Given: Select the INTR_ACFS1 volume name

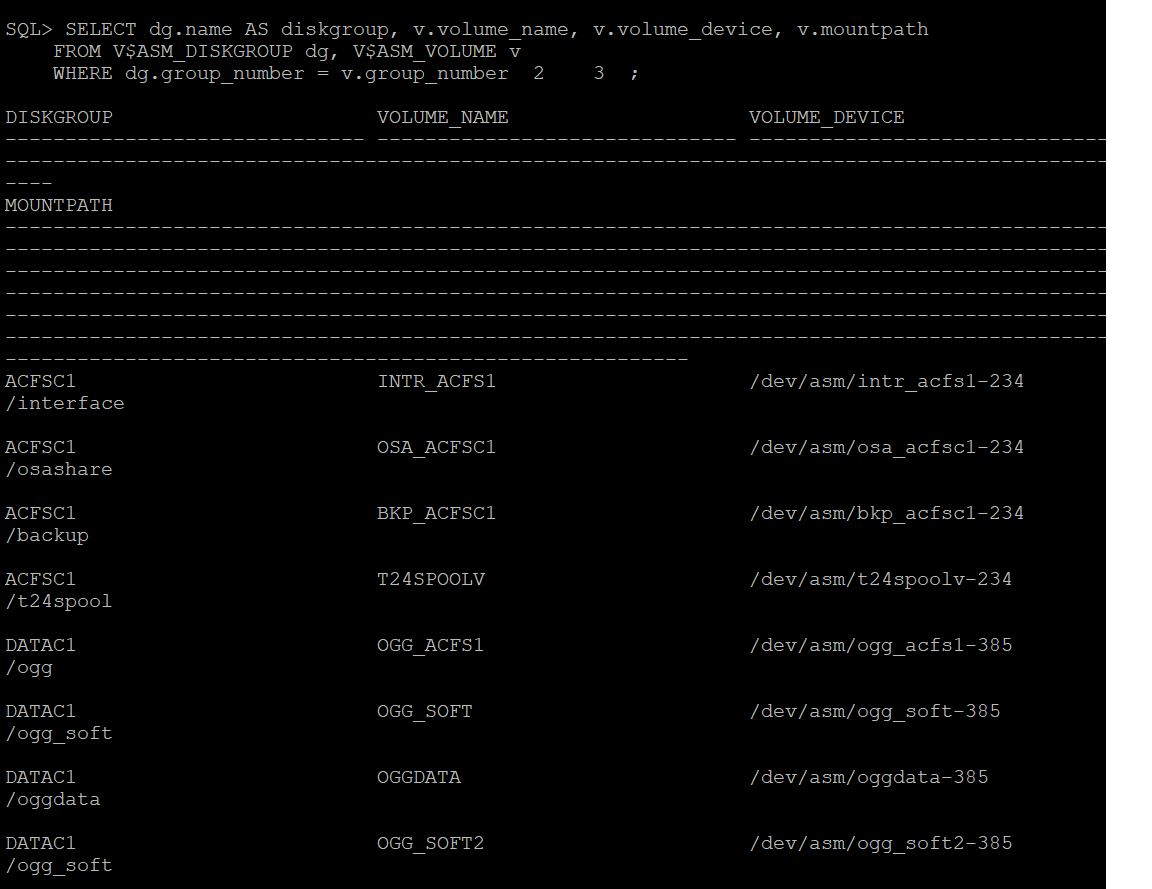Looking at the screenshot, I should pos(436,381).
